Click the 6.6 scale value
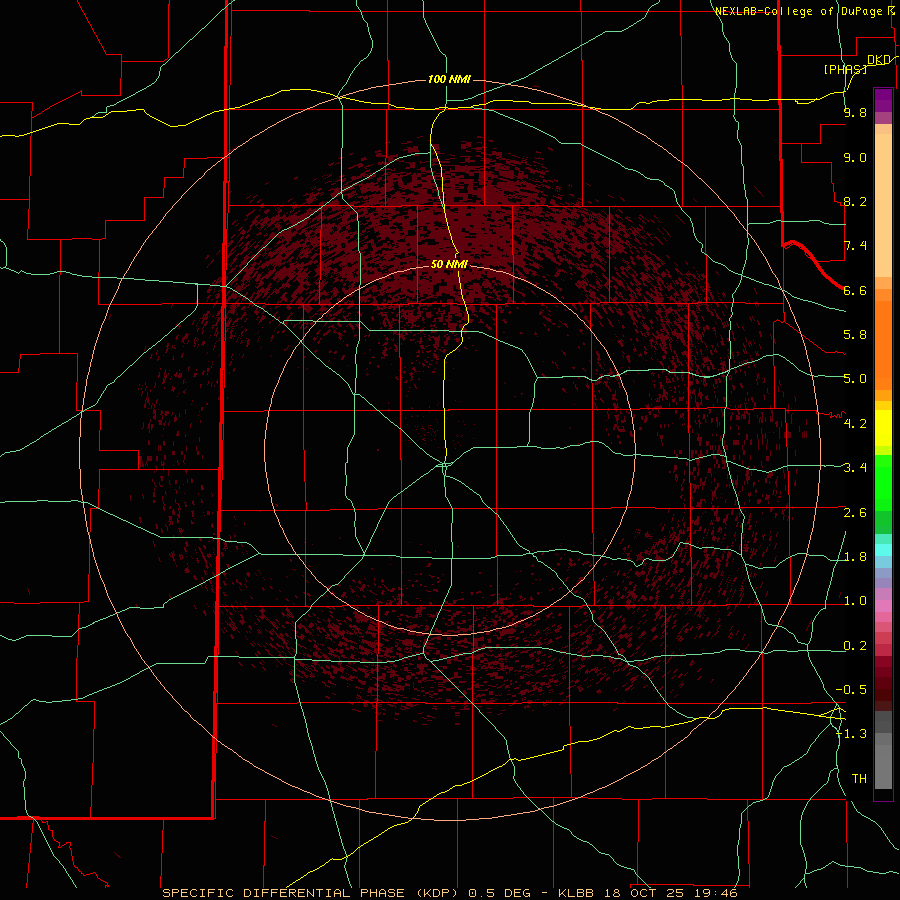Image resolution: width=900 pixels, height=900 pixels. pyautogui.click(x=855, y=290)
